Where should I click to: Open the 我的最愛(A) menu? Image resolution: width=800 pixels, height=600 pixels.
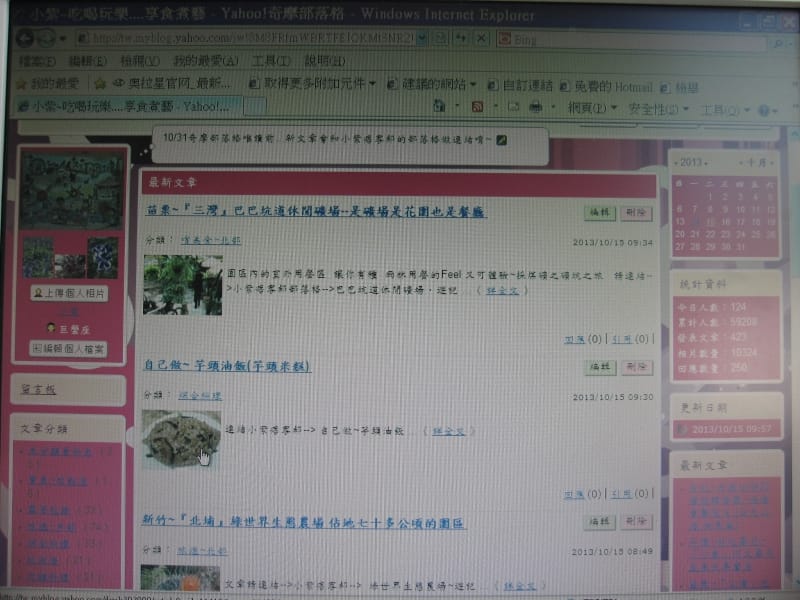206,62
